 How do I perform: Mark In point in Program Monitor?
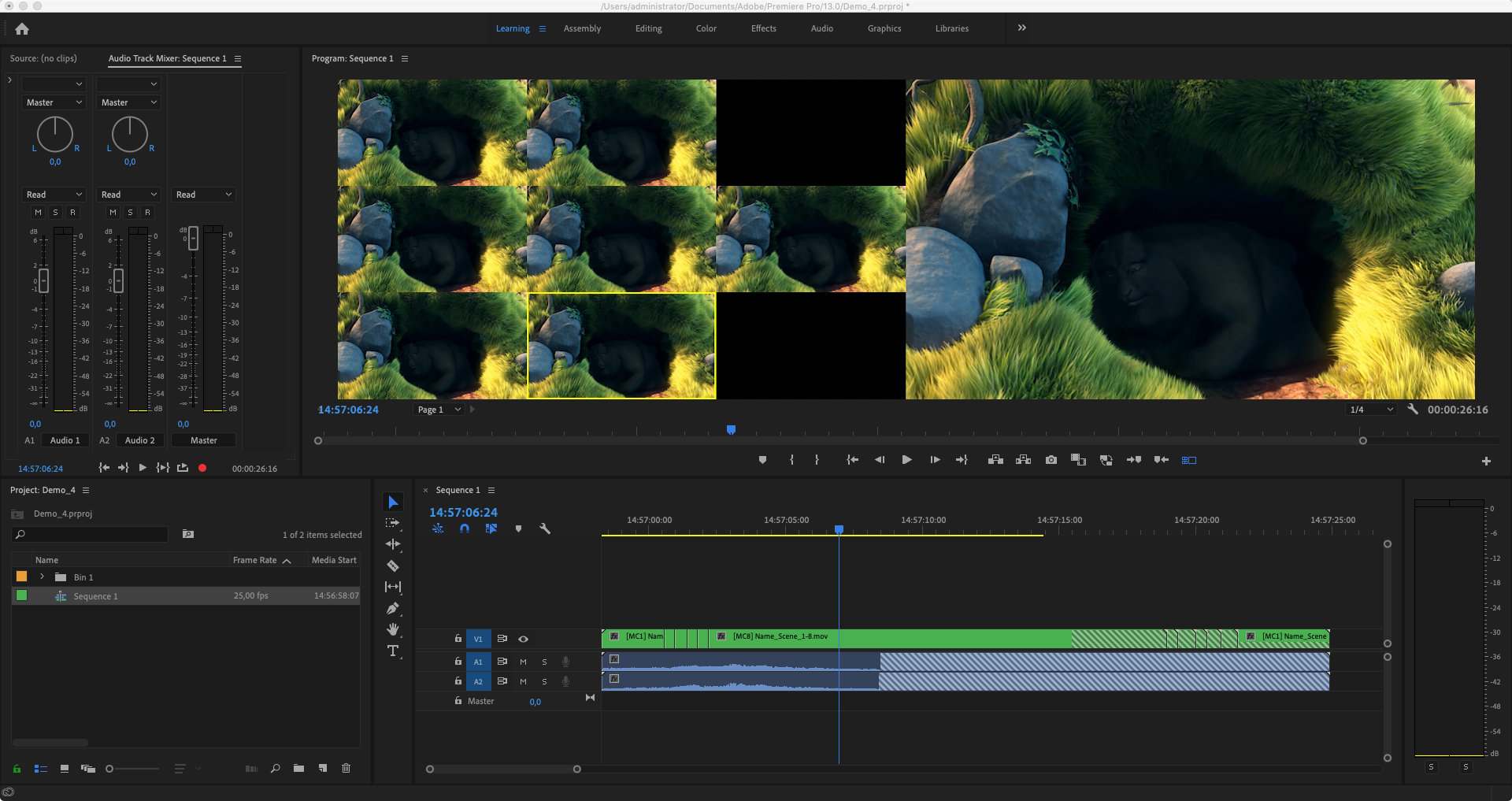click(x=791, y=460)
